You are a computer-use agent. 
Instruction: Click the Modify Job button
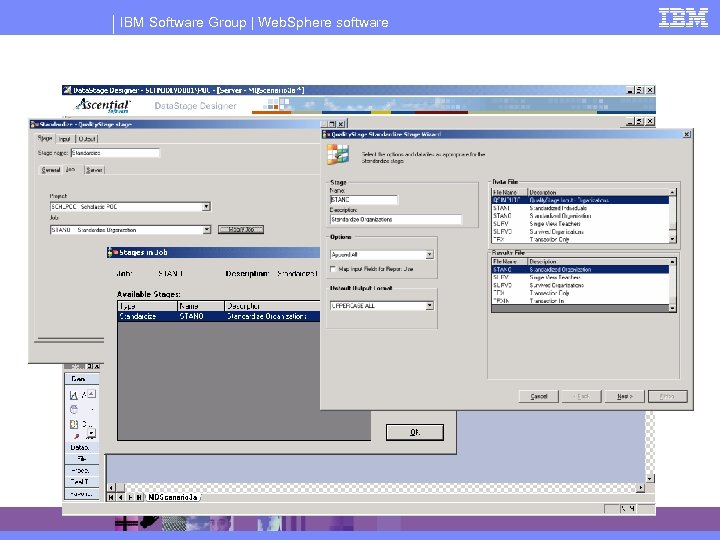click(x=241, y=229)
